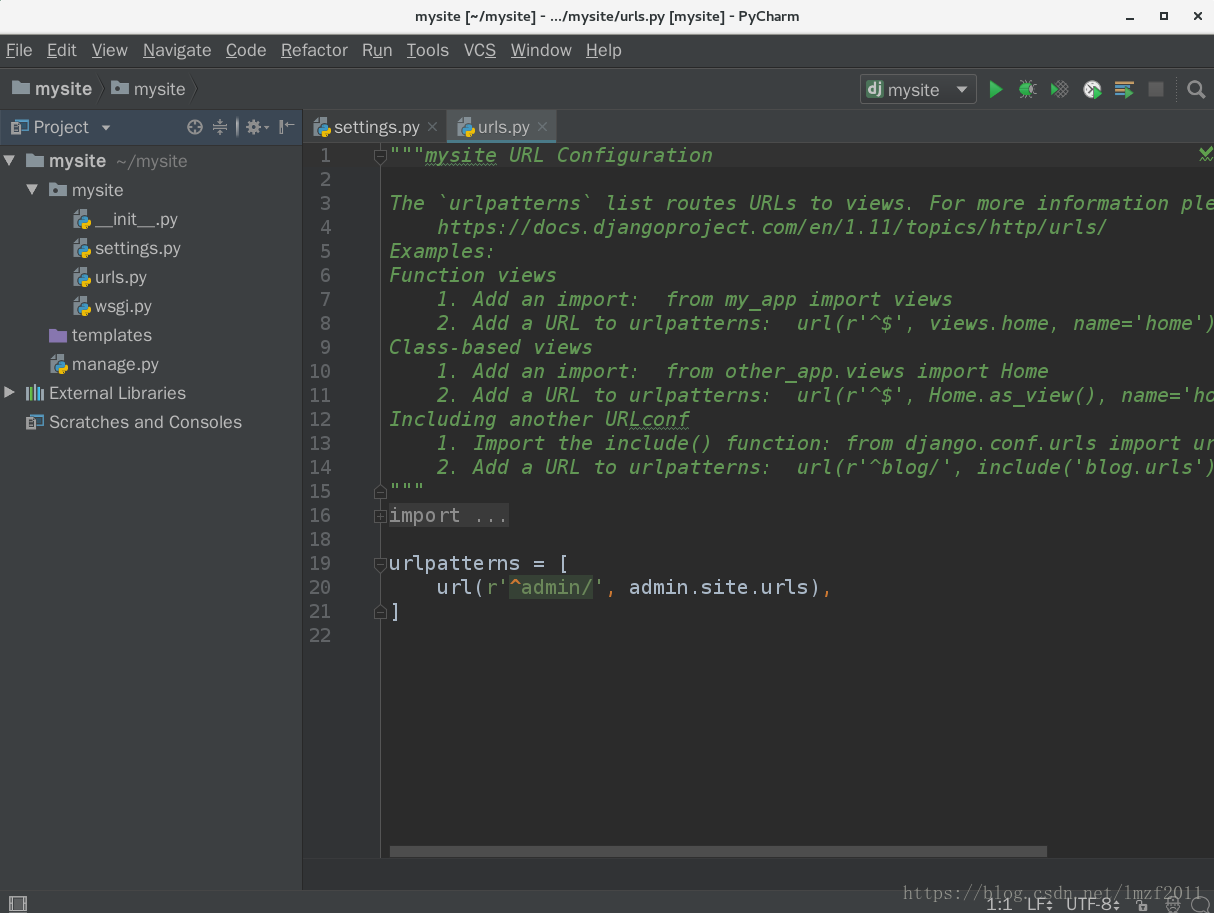Screen dimensions: 1214x913
Task: Collapse the root mysite ~/mysite tree node
Action: pos(10,160)
